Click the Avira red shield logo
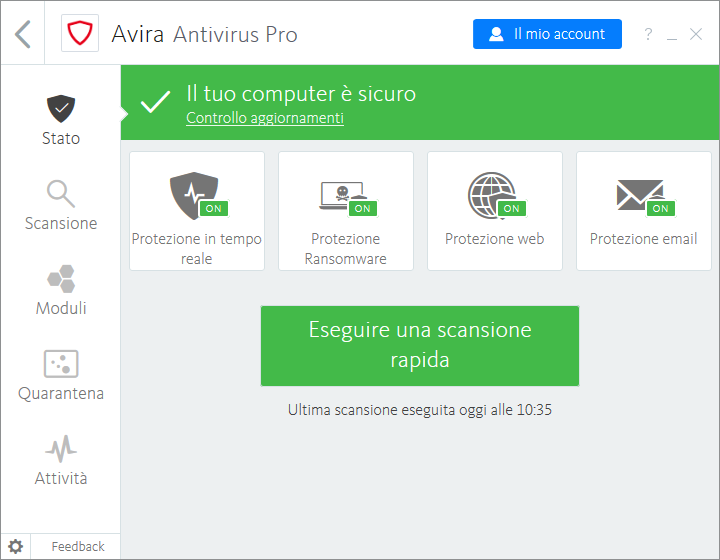This screenshot has height=560, width=720. point(79,34)
